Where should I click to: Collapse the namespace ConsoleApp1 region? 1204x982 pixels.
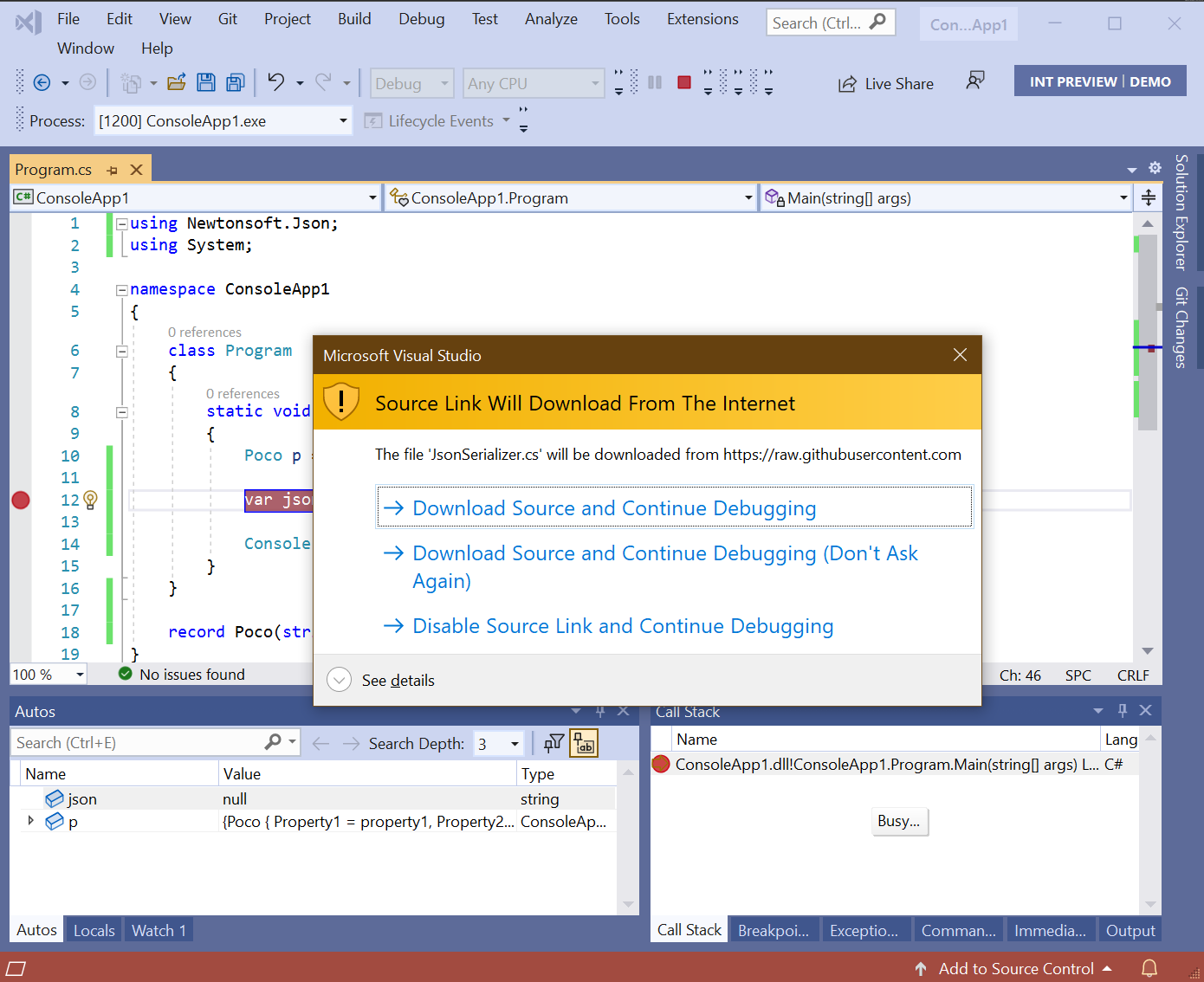pyautogui.click(x=122, y=290)
